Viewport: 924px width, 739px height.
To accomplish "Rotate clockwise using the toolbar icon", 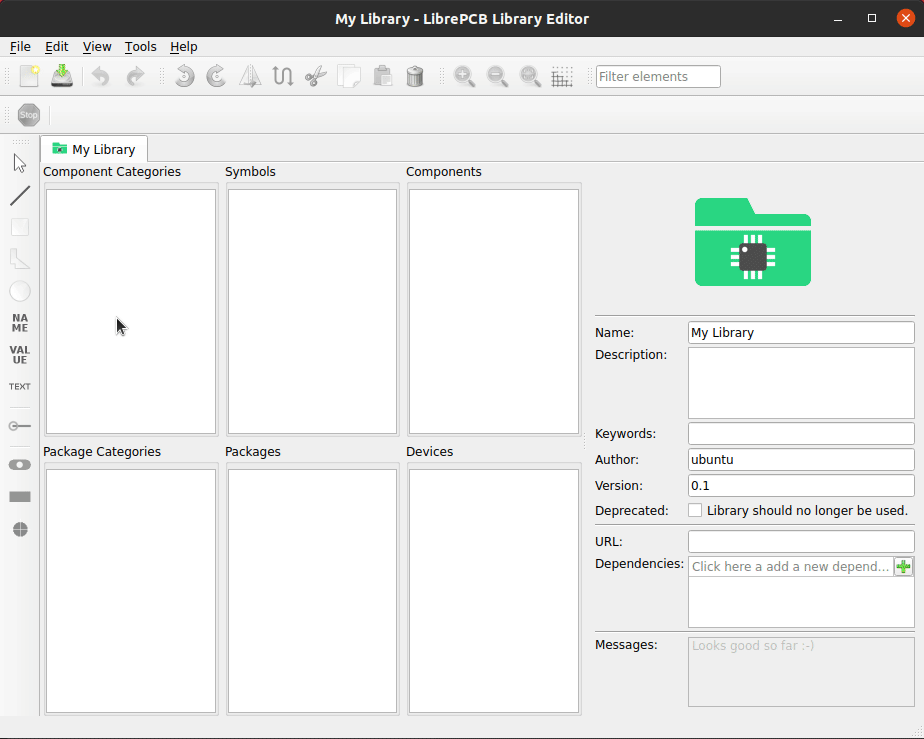I will pos(217,77).
